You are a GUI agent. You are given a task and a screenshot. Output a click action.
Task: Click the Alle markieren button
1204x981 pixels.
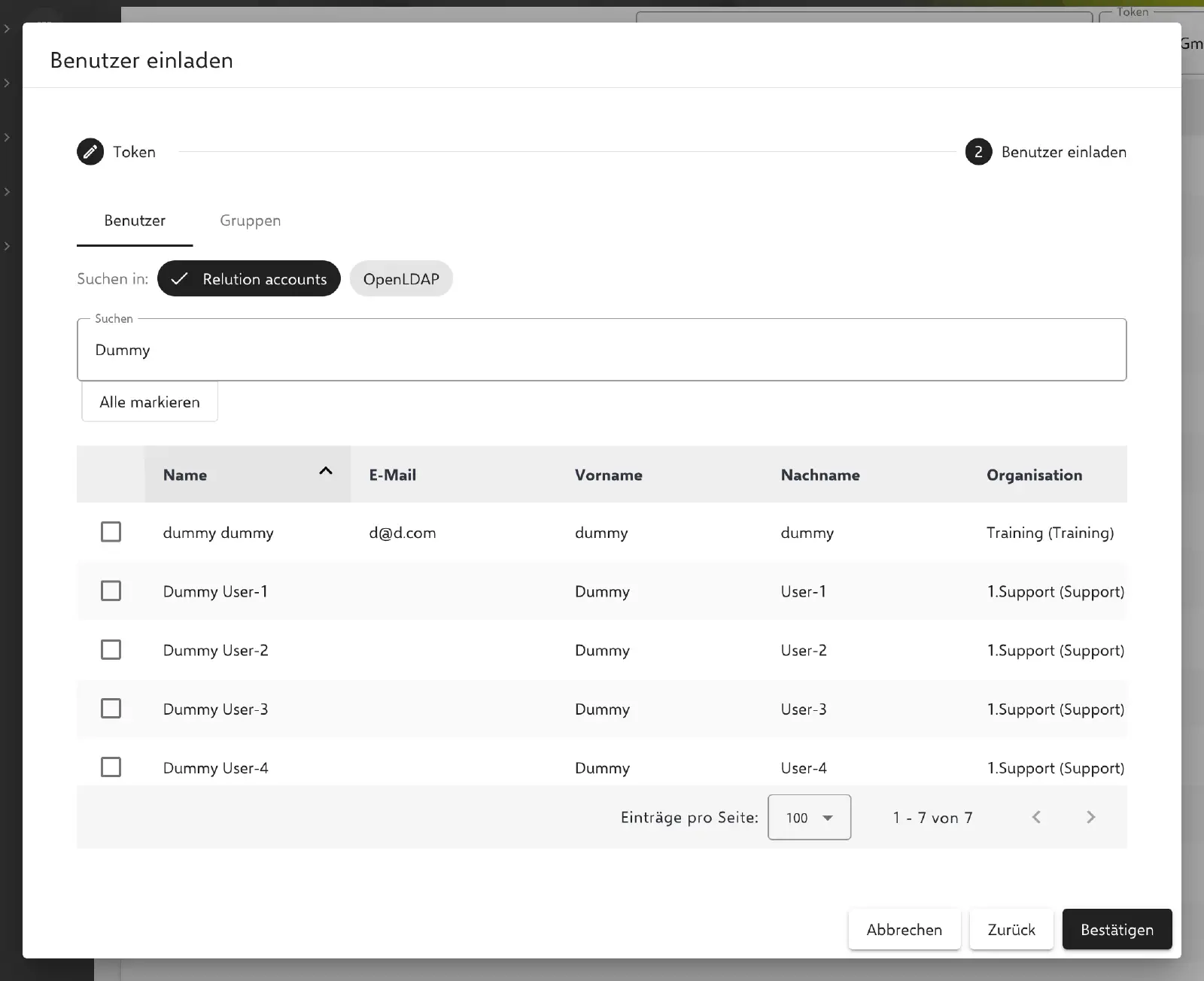[x=150, y=402]
